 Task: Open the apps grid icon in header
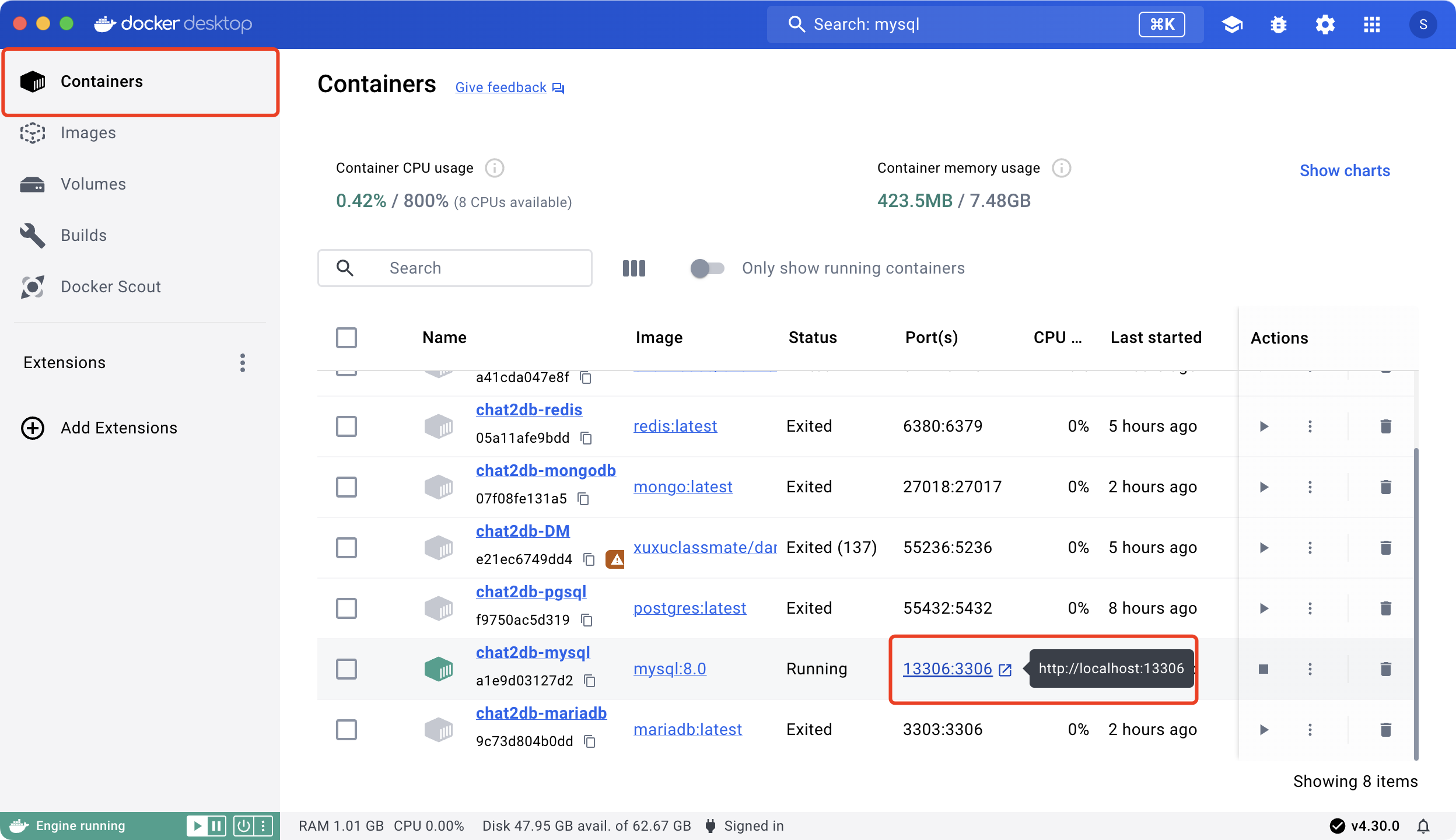[x=1372, y=24]
